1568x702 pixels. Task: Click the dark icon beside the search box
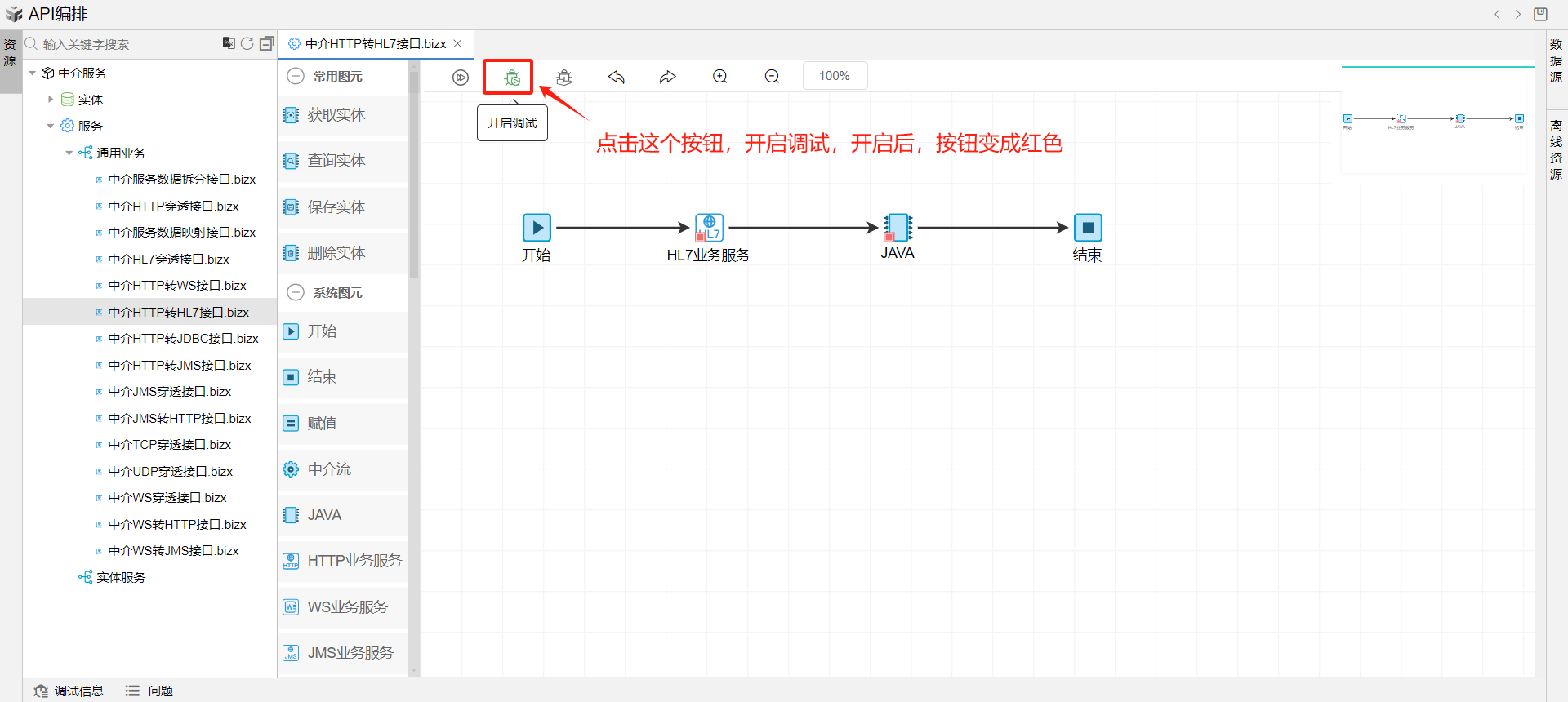coord(229,43)
